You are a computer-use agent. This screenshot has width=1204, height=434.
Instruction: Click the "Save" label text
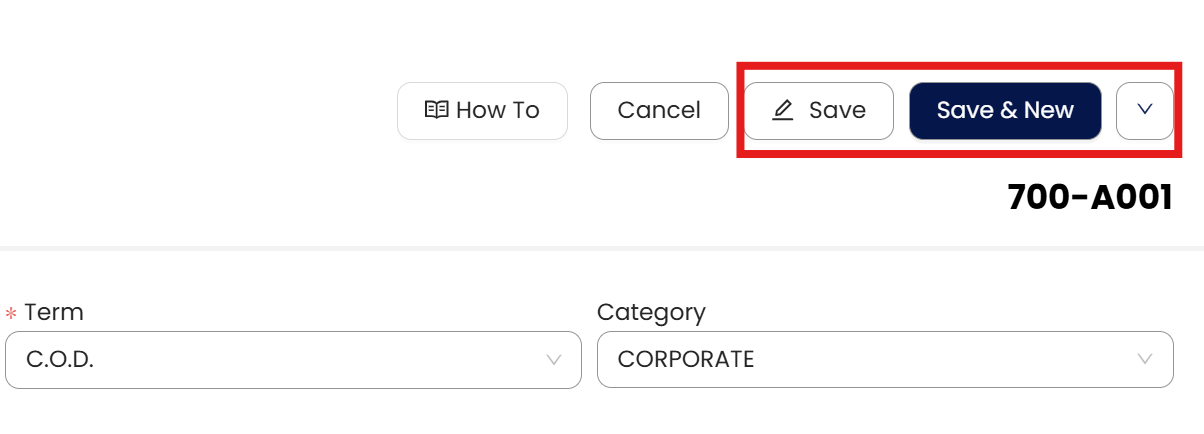(x=837, y=110)
